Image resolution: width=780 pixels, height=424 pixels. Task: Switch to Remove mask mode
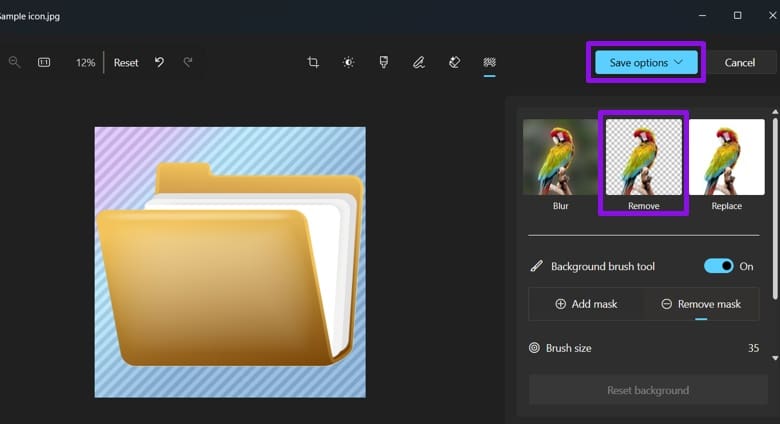pos(701,304)
